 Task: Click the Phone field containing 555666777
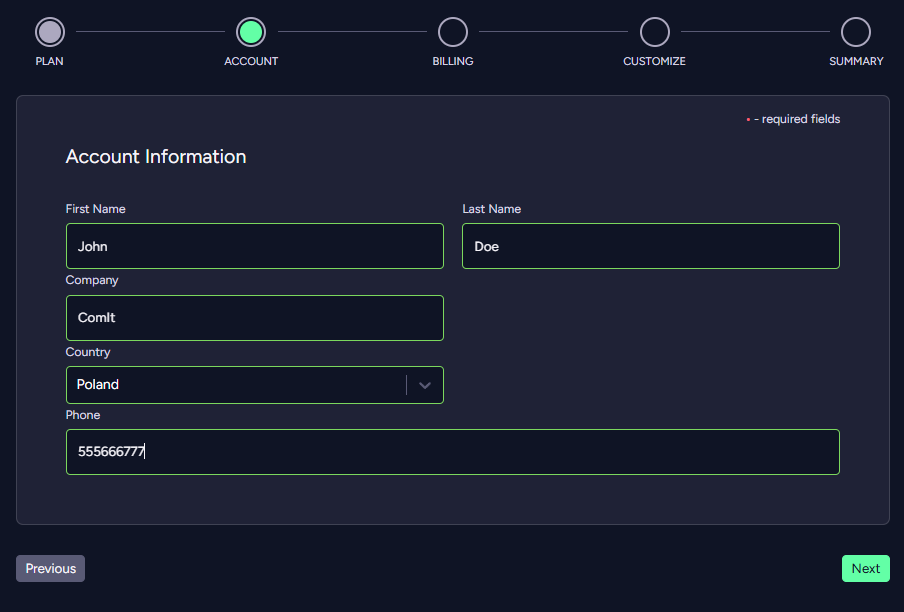tap(452, 452)
